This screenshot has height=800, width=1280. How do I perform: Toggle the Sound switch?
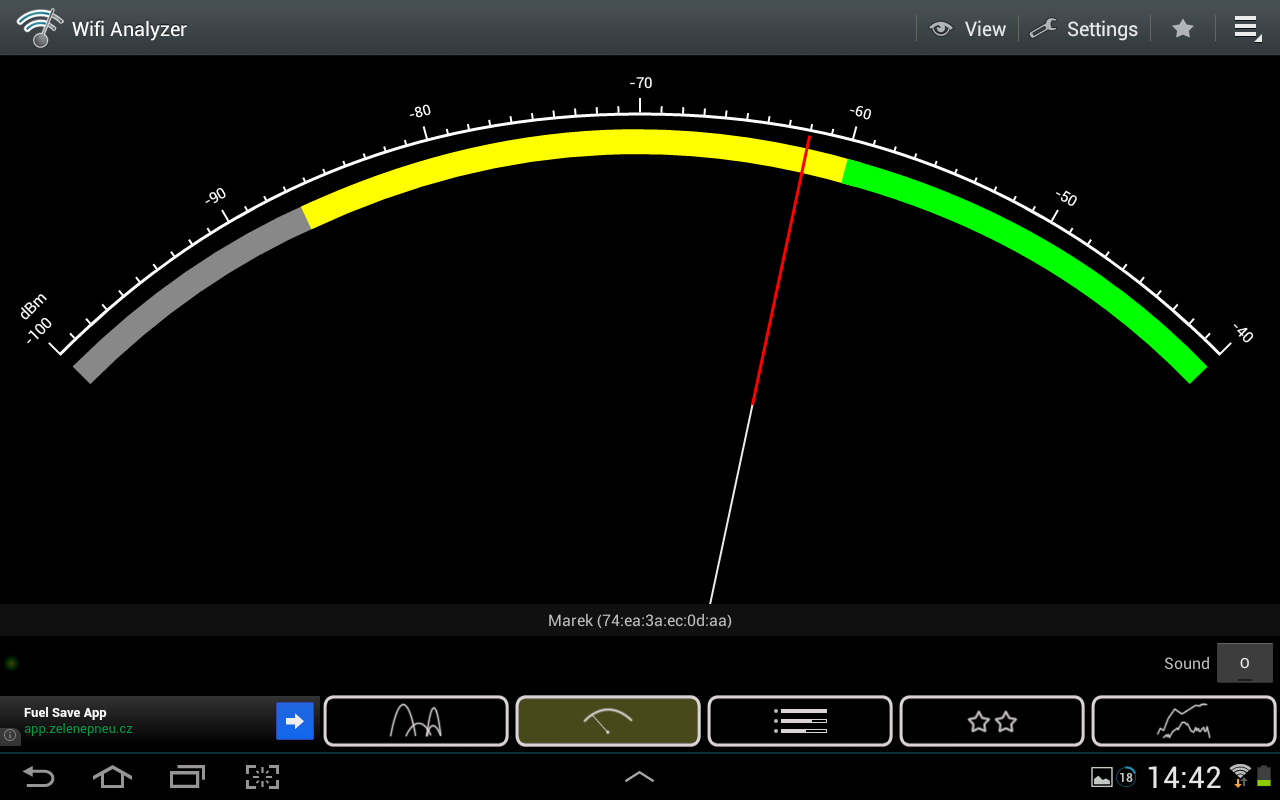(x=1244, y=663)
